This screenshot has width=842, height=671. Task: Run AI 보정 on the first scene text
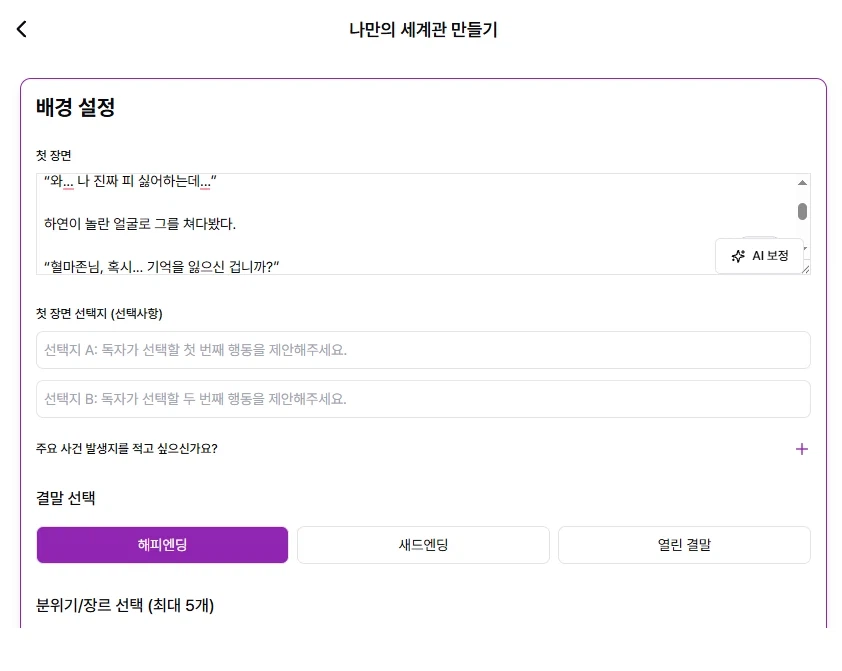(762, 255)
